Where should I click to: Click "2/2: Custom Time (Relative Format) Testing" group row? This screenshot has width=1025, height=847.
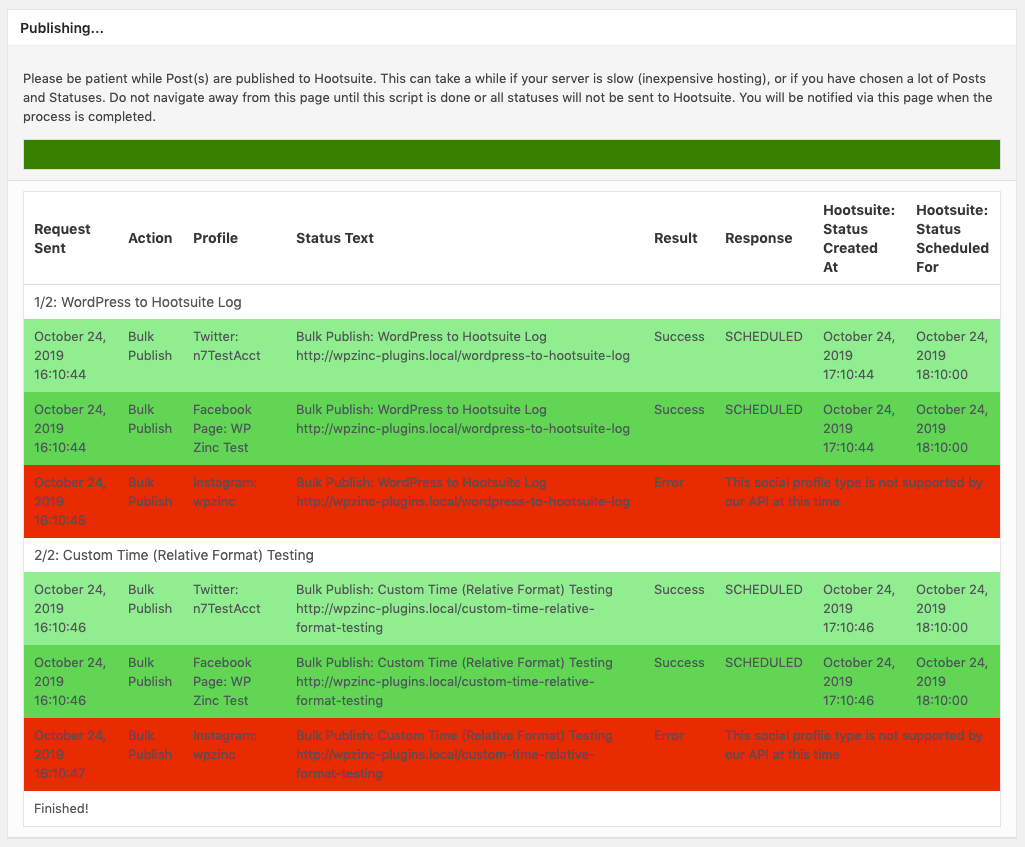coord(512,555)
